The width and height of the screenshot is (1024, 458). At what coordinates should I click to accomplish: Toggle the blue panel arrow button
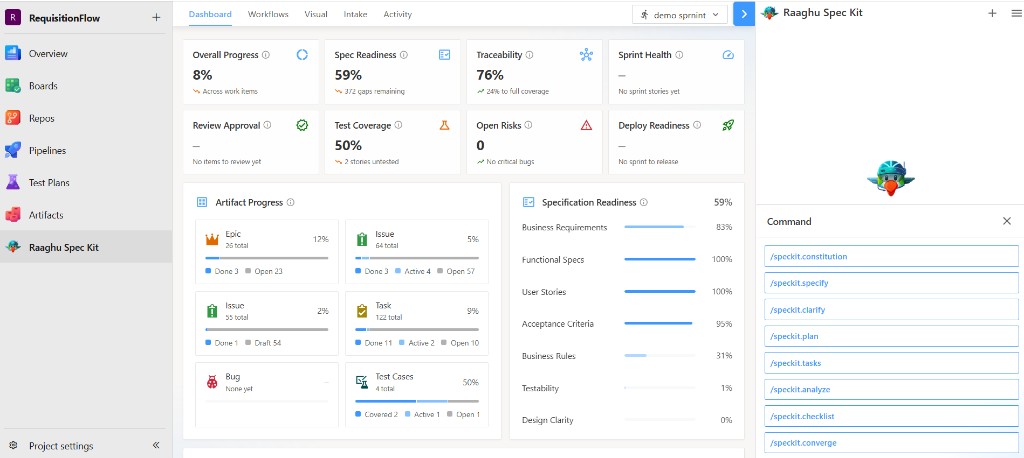coord(744,14)
